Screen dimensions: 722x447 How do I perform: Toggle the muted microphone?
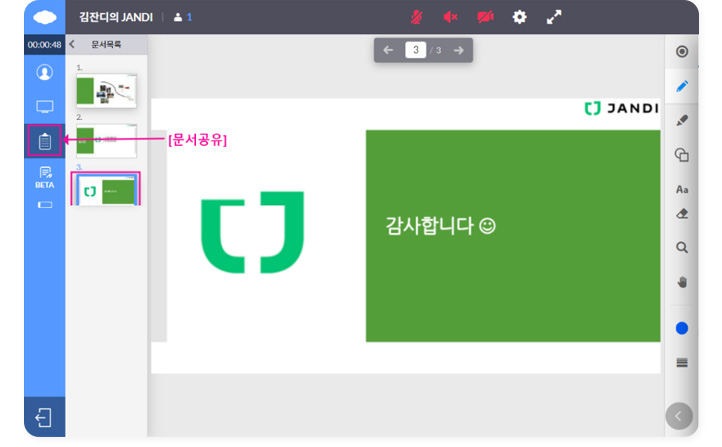pos(417,17)
